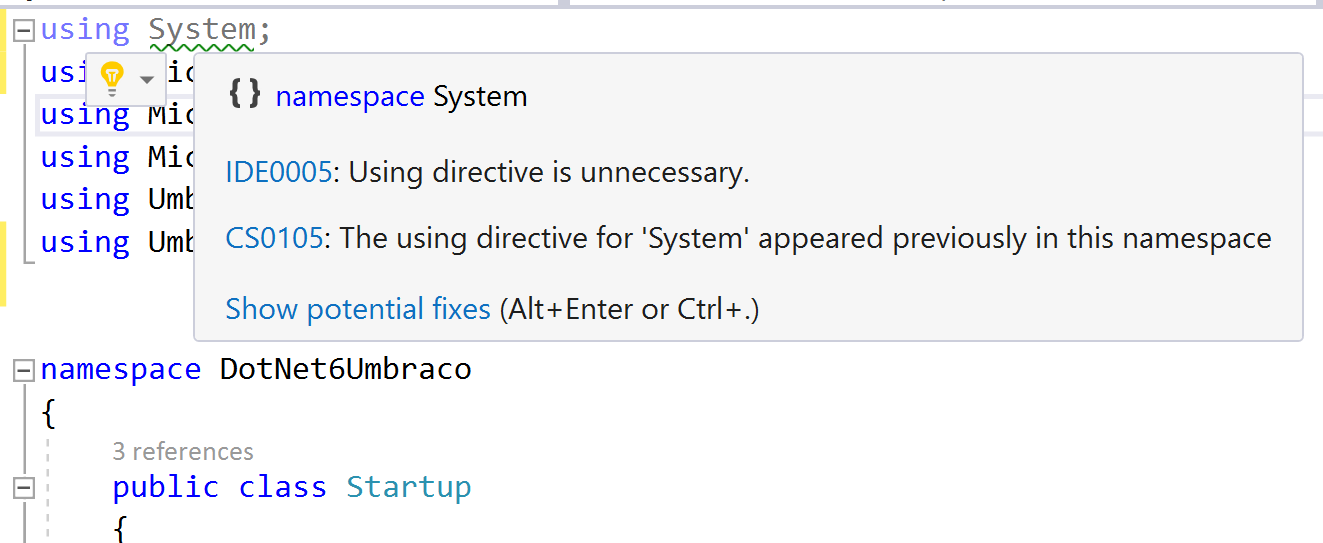This screenshot has width=1323, height=543.
Task: Collapse the DotNet6Umbraco namespace region
Action: [x=23, y=371]
